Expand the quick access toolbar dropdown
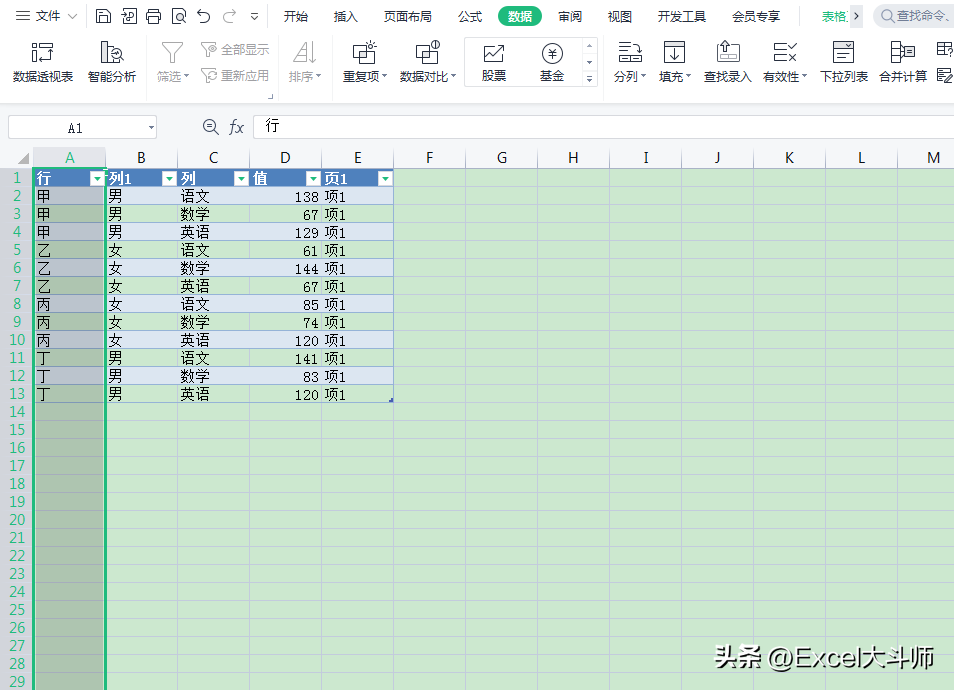Screen dimensions: 954x690 tap(254, 17)
